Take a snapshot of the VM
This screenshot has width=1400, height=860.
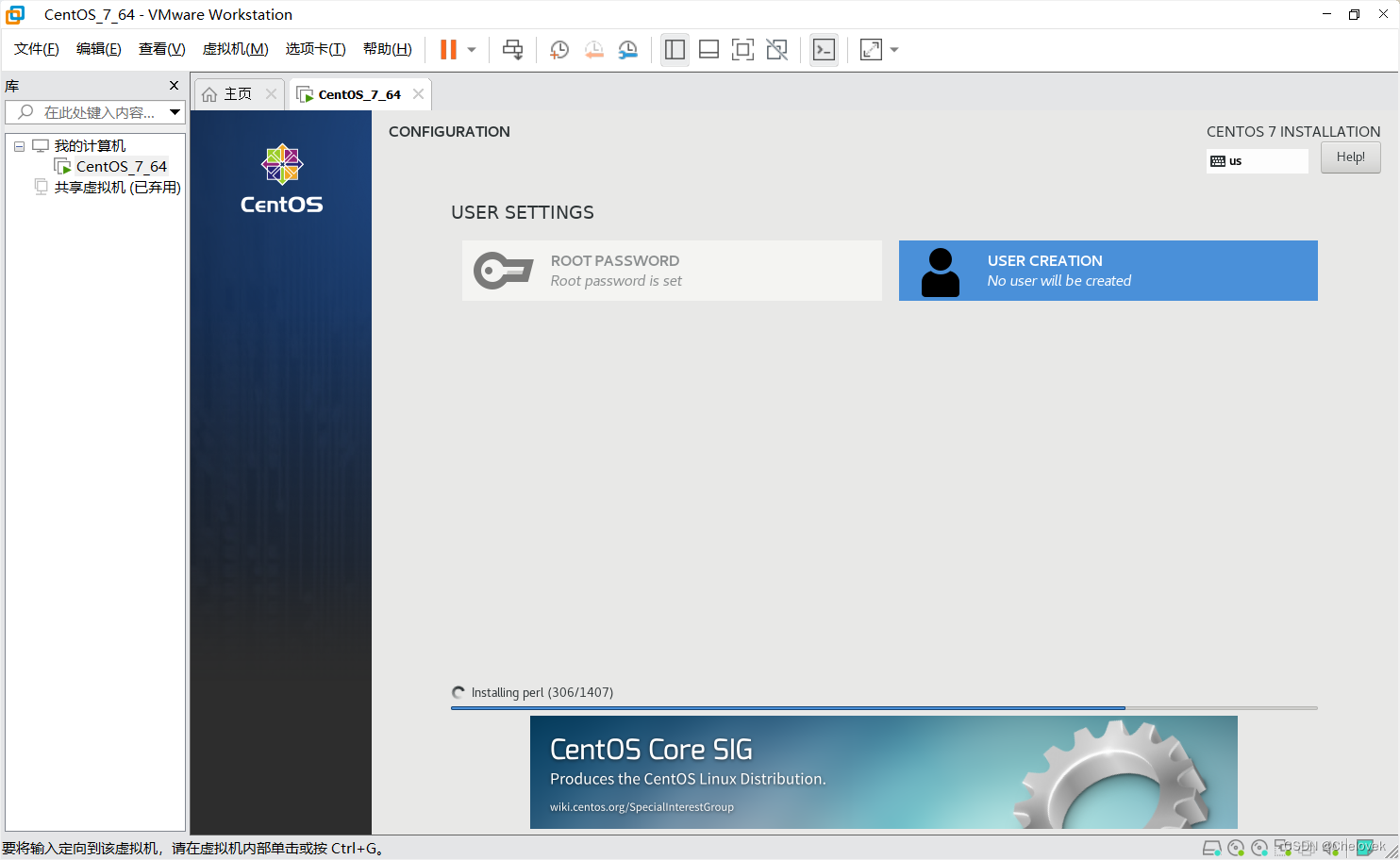tap(559, 50)
